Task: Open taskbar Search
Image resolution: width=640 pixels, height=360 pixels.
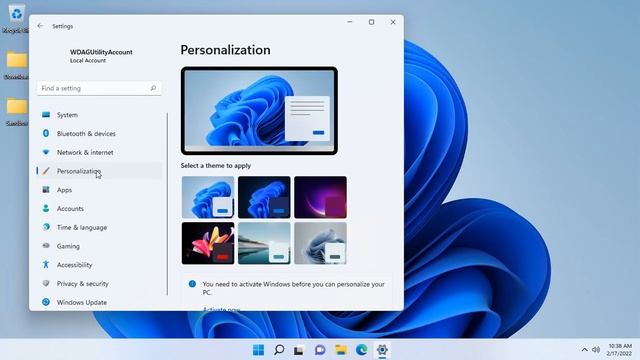Action: pyautogui.click(x=279, y=350)
